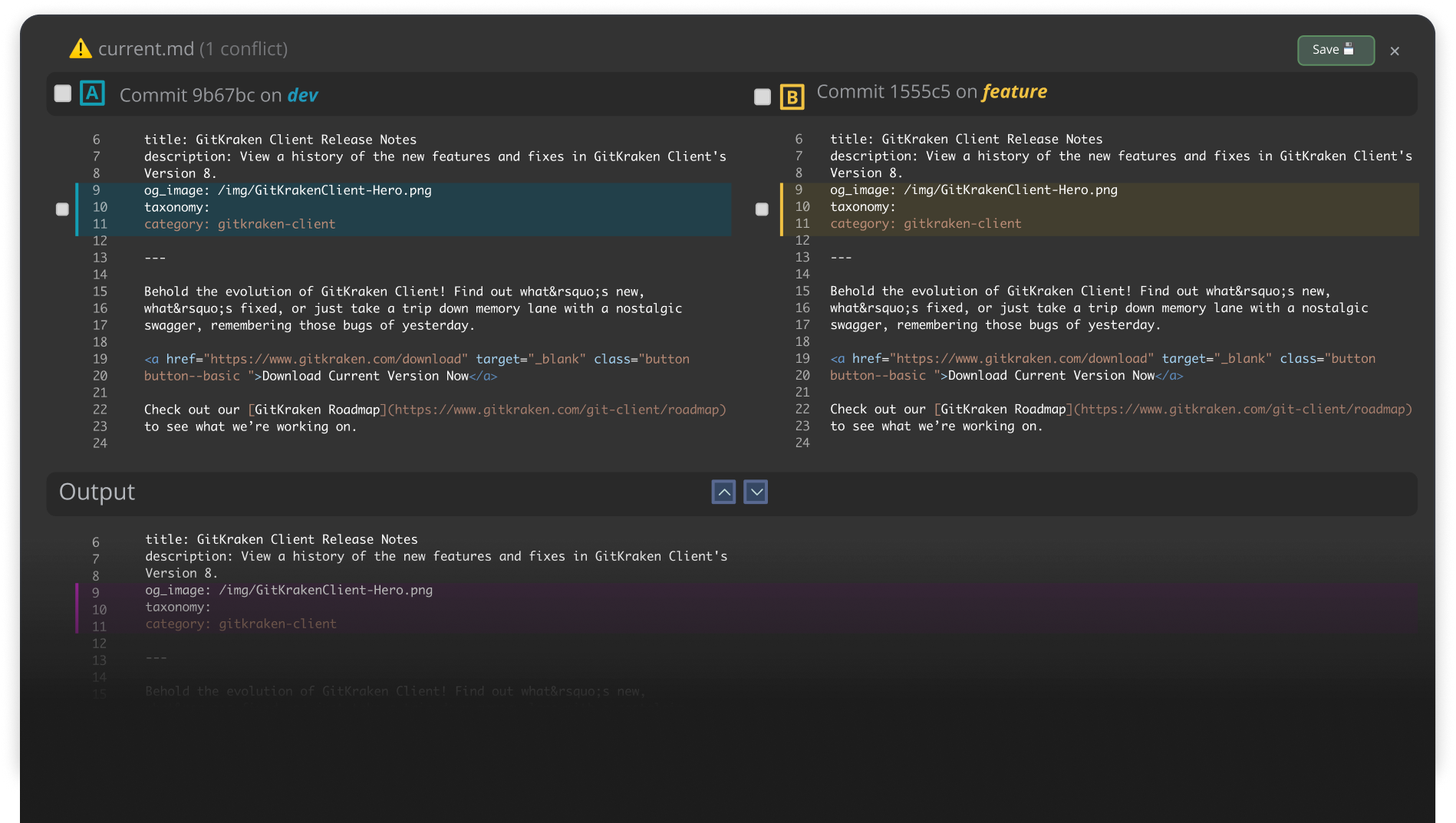Click the warning triangle icon beside current.md
Image resolution: width=1456 pixels, height=823 pixels.
click(x=81, y=48)
